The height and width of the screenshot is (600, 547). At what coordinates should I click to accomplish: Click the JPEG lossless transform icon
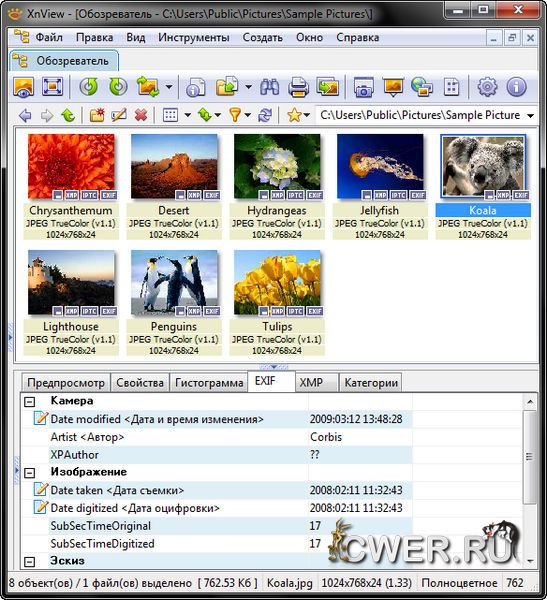(148, 86)
